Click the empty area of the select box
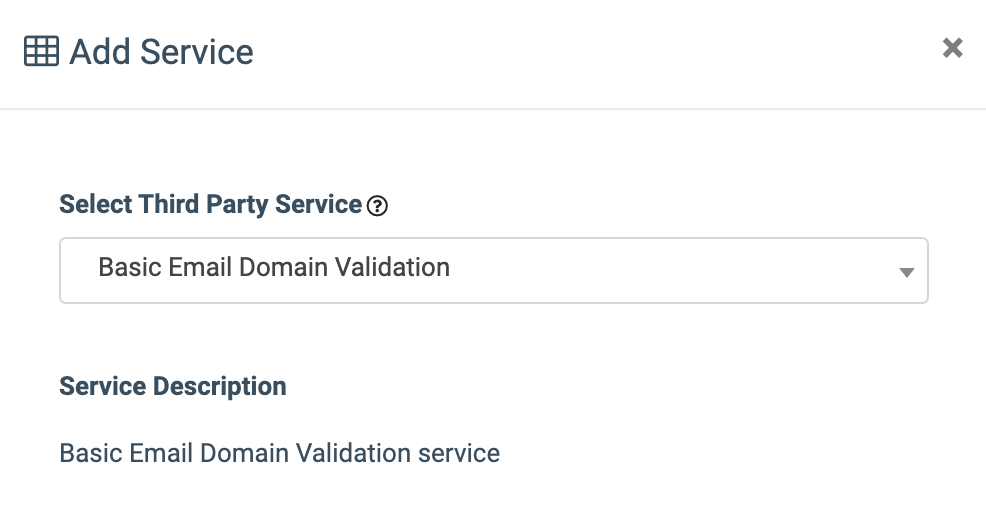The width and height of the screenshot is (986, 512). pyautogui.click(x=673, y=270)
